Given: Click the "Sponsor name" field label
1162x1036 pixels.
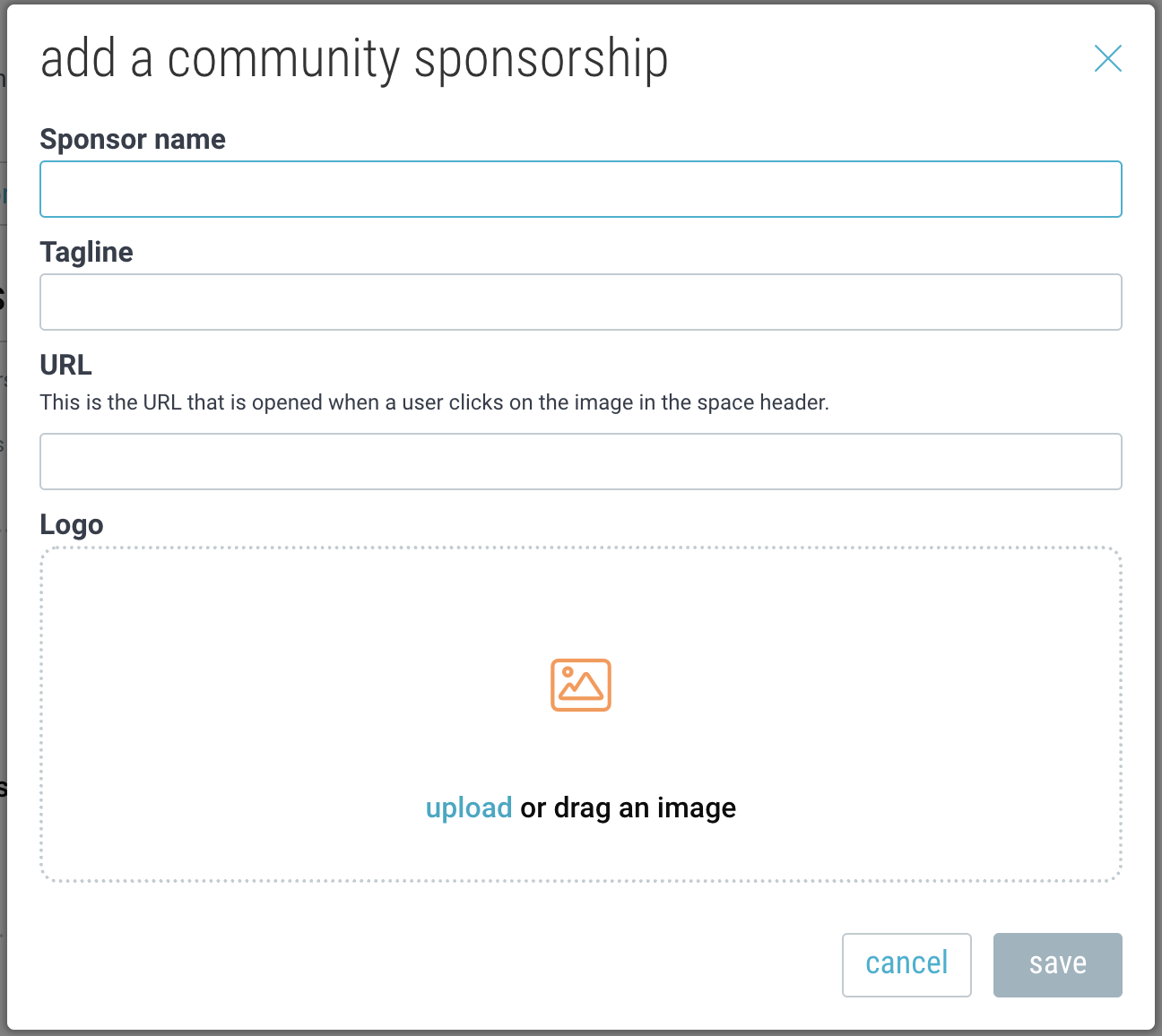Looking at the screenshot, I should [133, 139].
